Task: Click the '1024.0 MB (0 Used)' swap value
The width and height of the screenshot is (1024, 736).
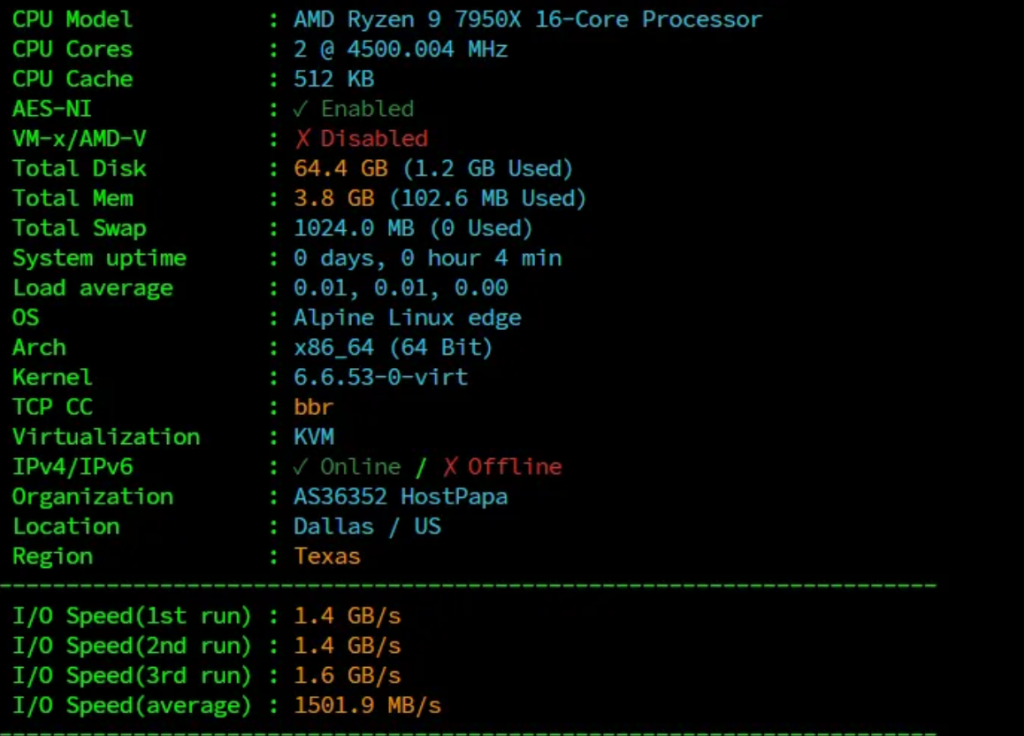Action: pos(413,229)
